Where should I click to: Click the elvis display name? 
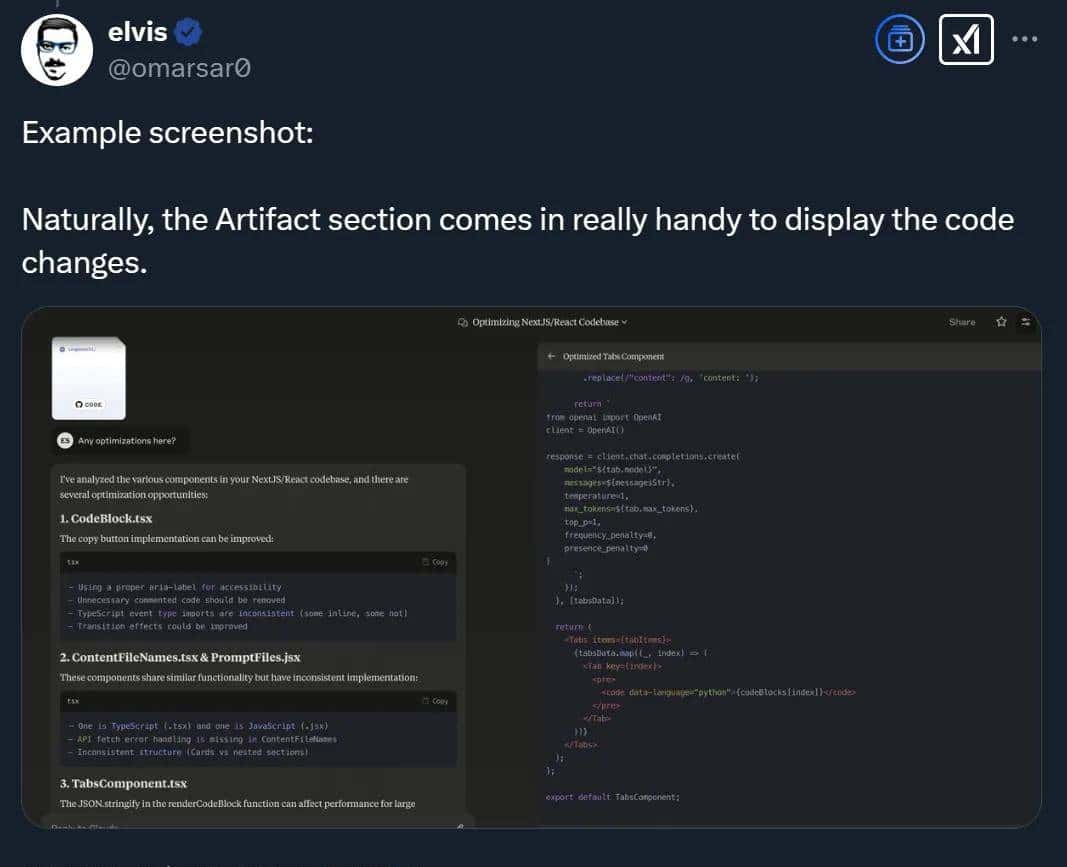point(136,33)
